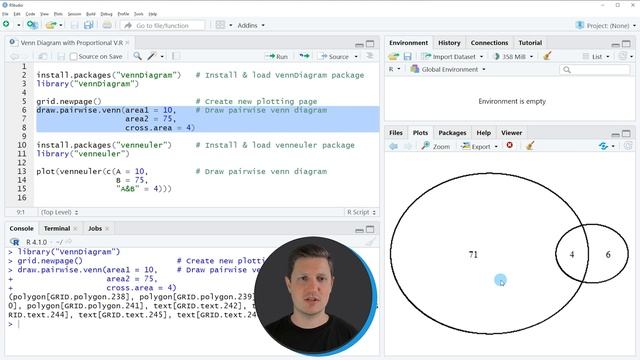Close the Terminal tab
640x360 pixels.
(x=75, y=229)
